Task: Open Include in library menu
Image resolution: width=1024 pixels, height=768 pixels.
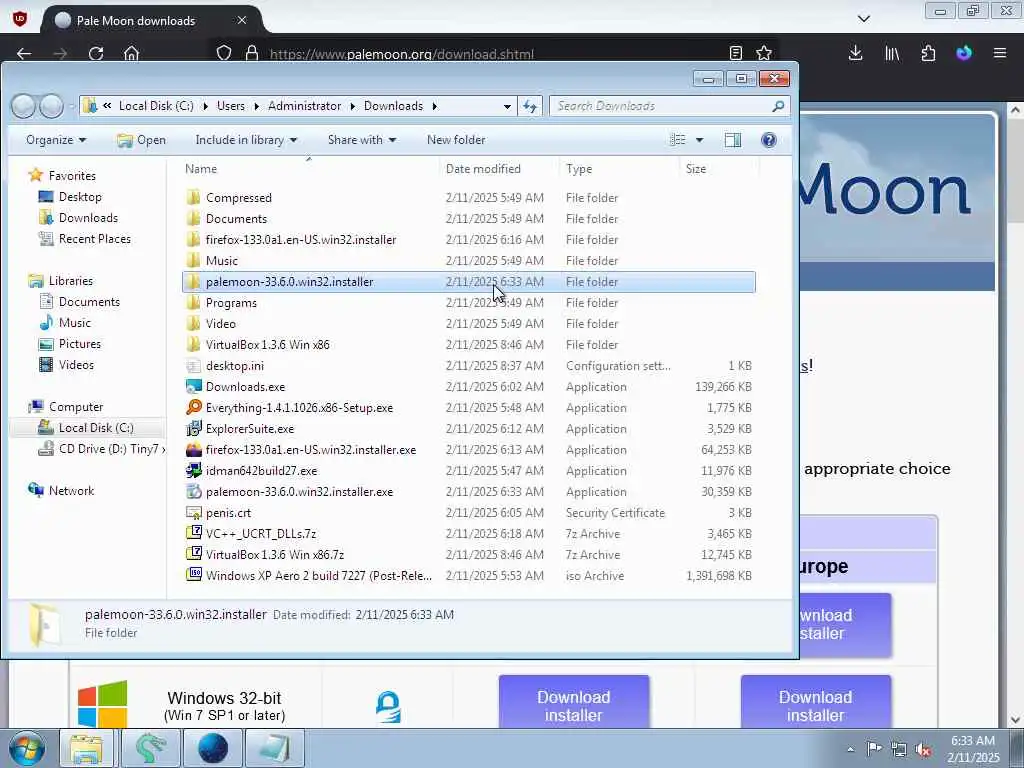Action: pyautogui.click(x=246, y=140)
